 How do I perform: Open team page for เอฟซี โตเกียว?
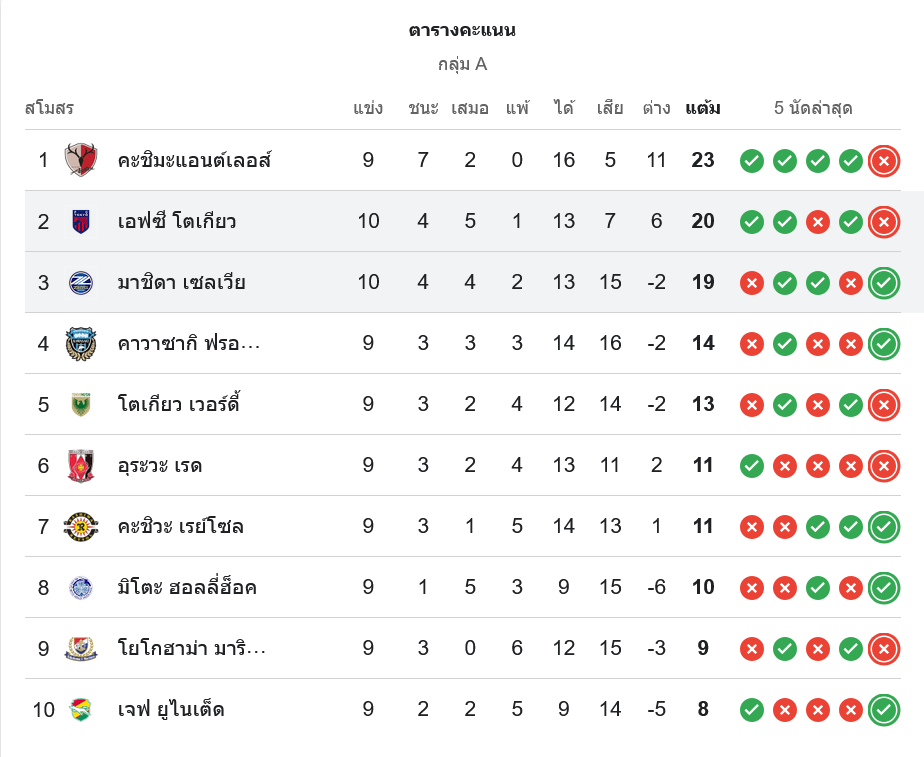click(x=176, y=221)
